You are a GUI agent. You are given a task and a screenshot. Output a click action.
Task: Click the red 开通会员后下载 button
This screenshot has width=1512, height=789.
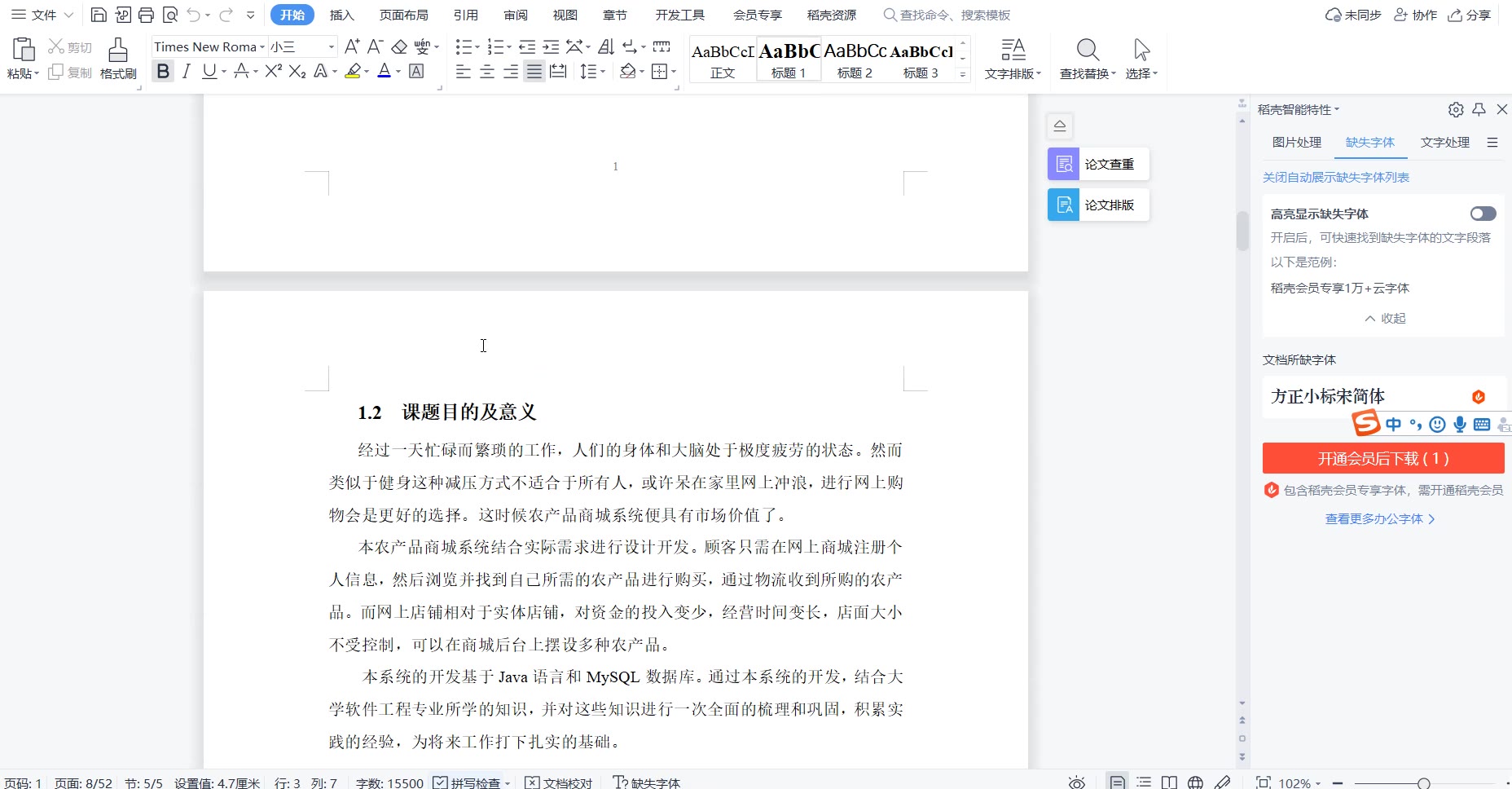1382,459
